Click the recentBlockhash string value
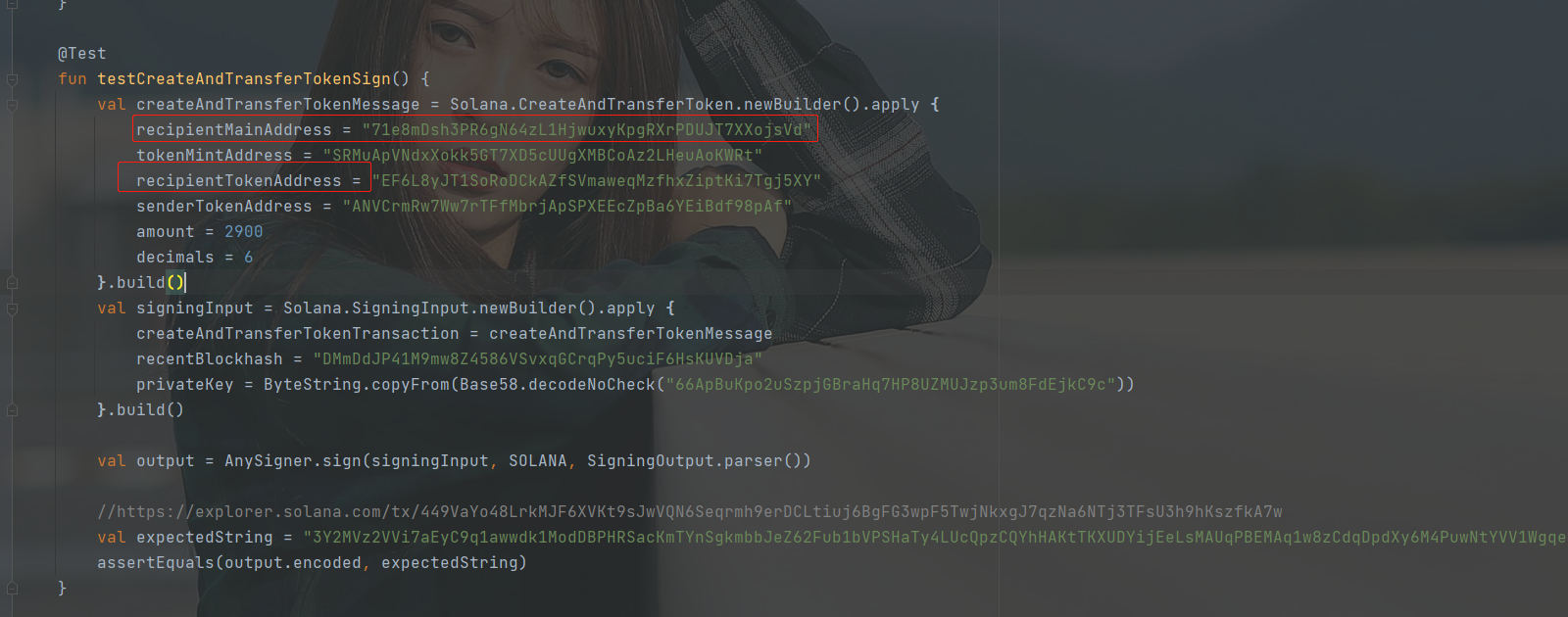The width and height of the screenshot is (1568, 617). point(538,359)
